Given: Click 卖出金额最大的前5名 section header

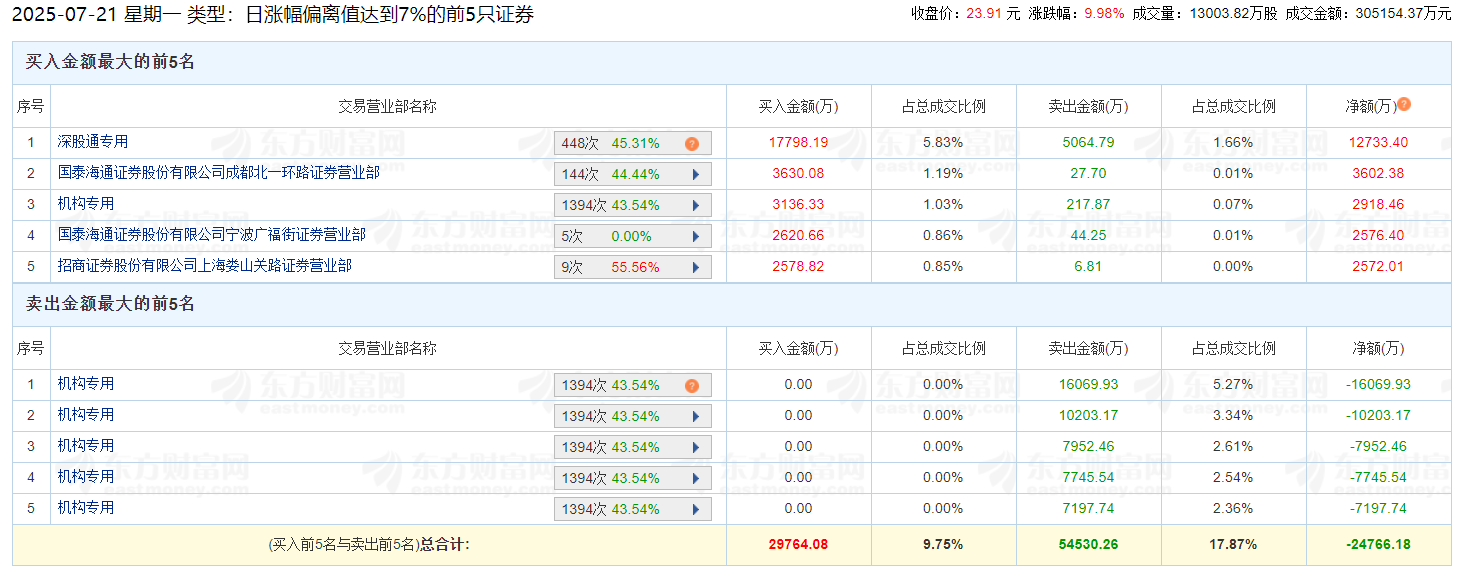Looking at the screenshot, I should [110, 304].
